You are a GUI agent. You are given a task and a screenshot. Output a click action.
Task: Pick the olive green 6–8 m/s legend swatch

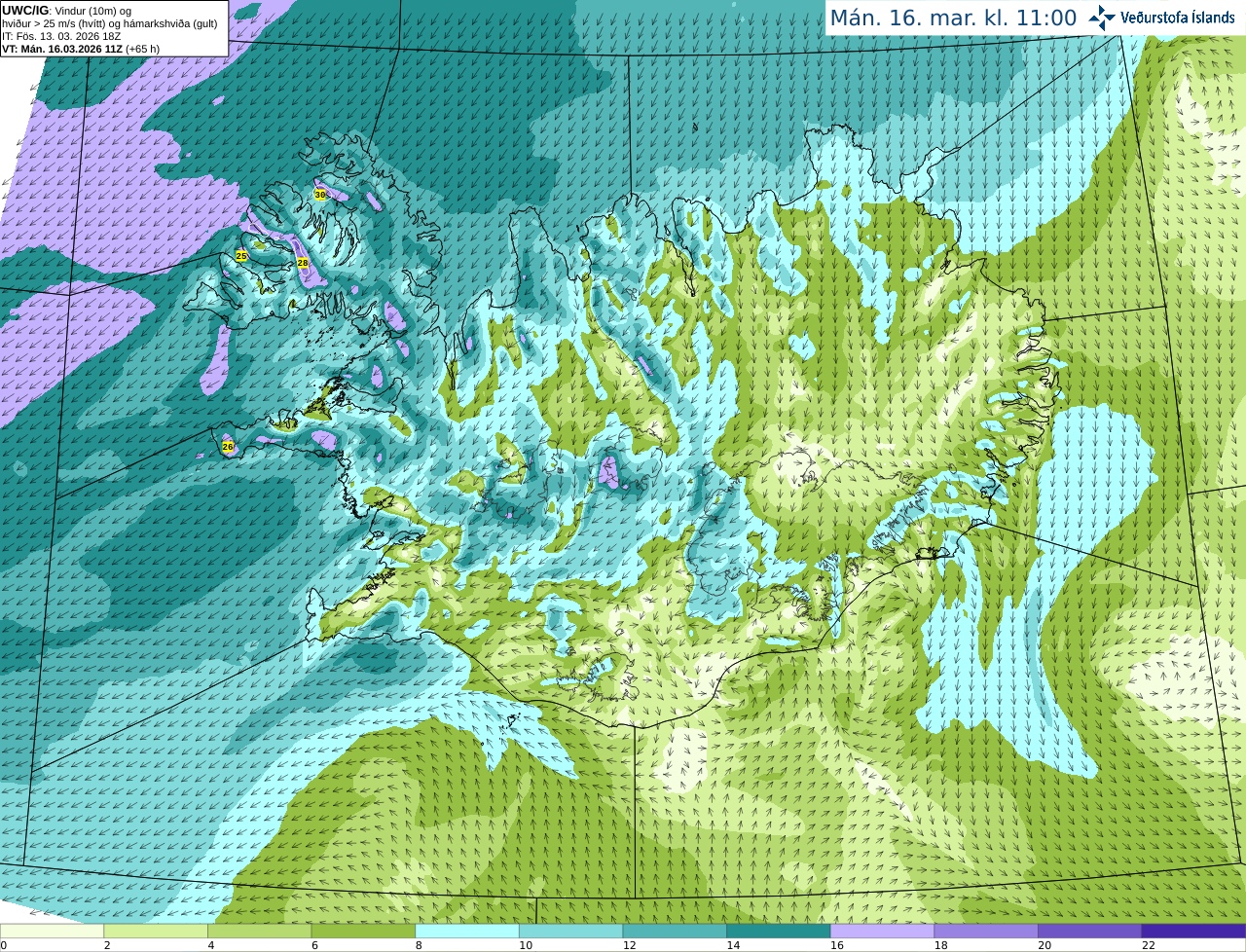[363, 931]
